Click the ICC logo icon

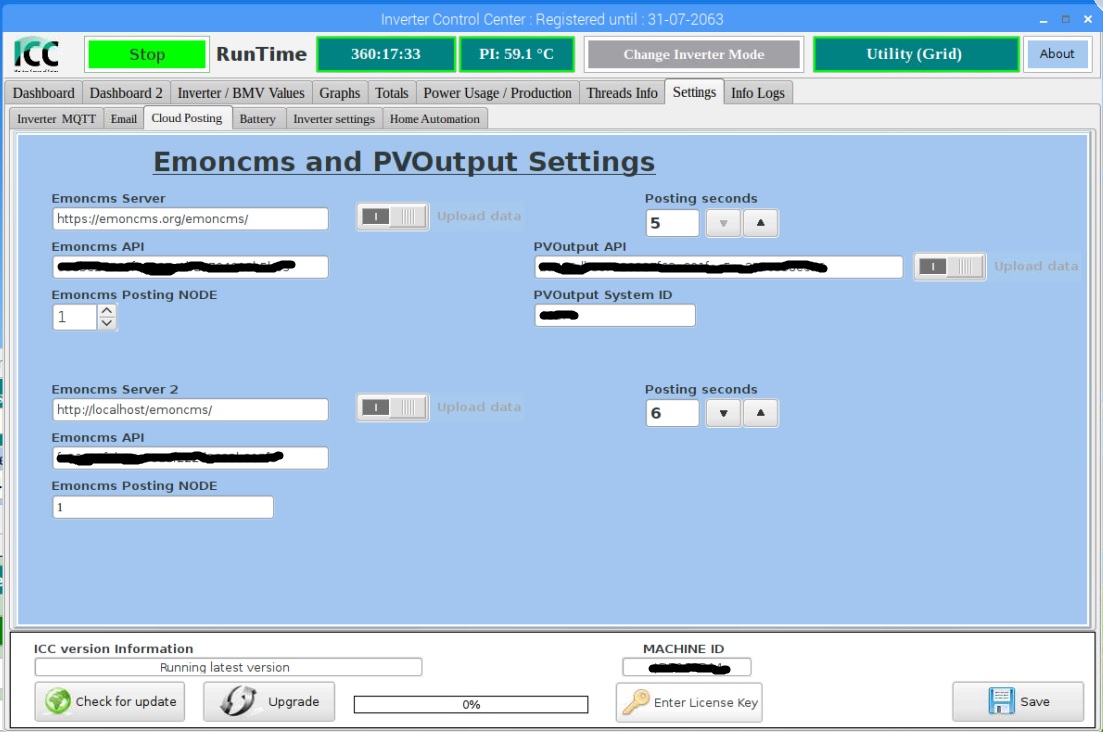(x=37, y=54)
